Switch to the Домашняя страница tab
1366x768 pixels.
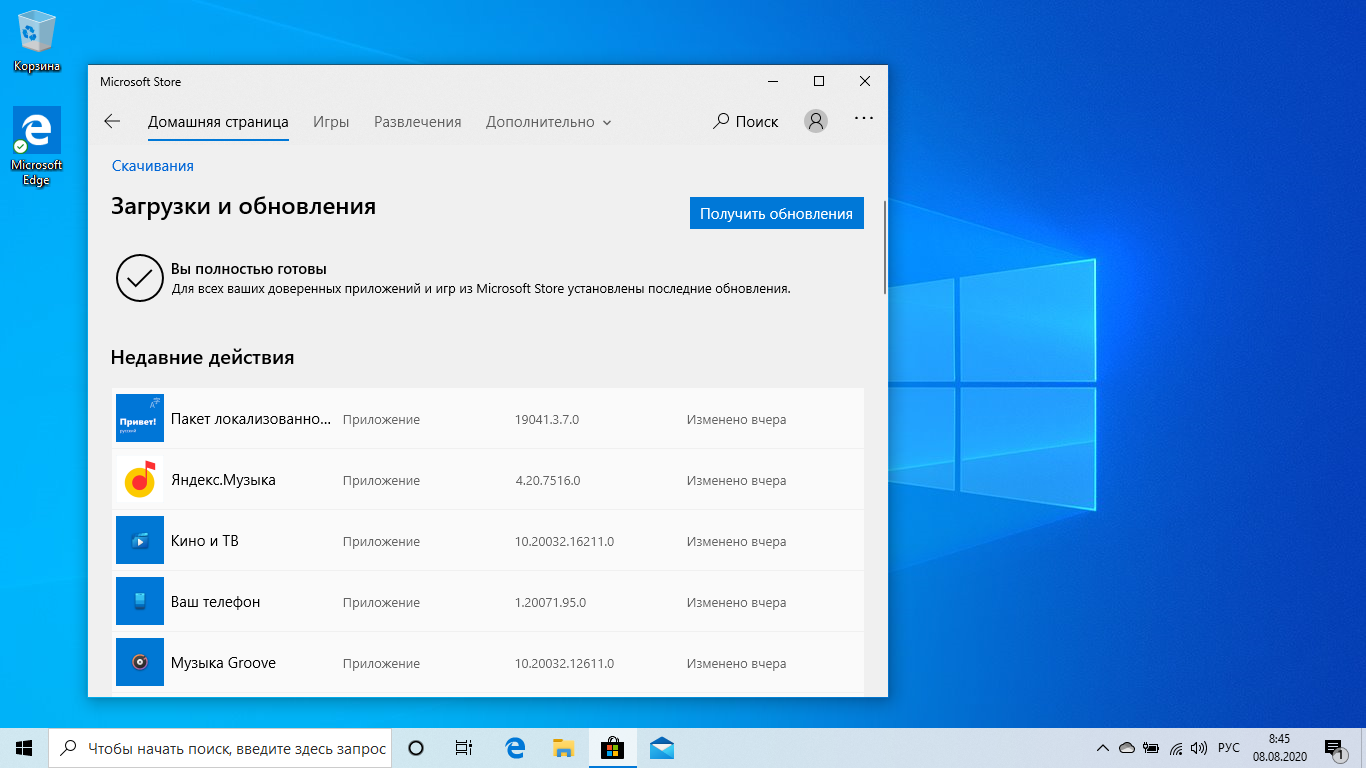click(x=218, y=122)
